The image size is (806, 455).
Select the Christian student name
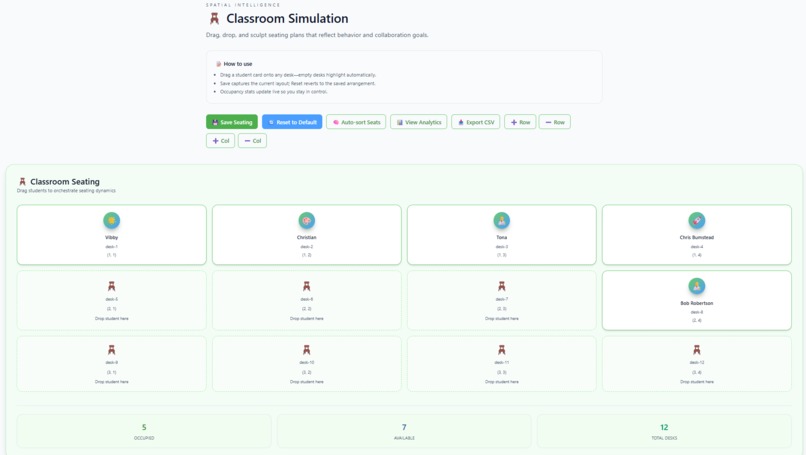[306, 238]
